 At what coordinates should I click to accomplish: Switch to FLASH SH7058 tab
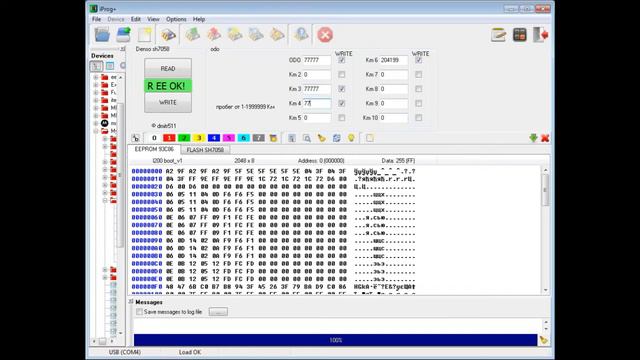tap(205, 150)
